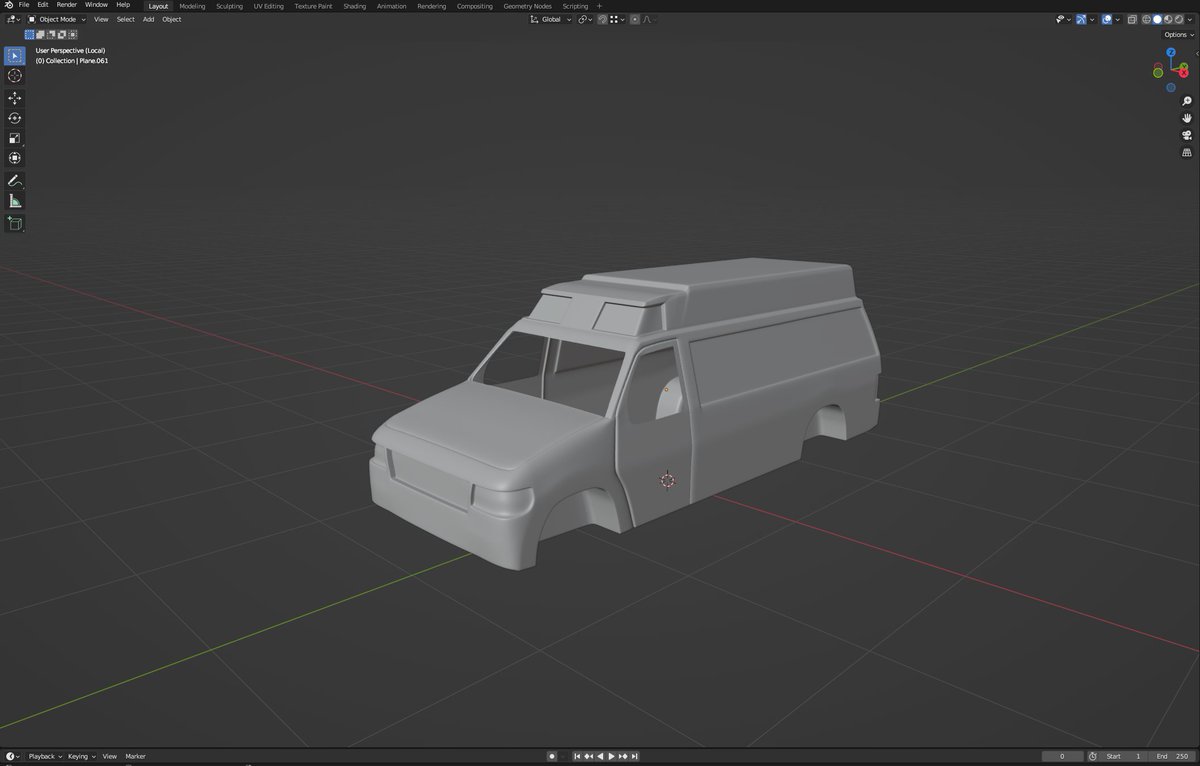1200x766 pixels.
Task: Jump to the timeline end frame
Action: pyautogui.click(x=633, y=756)
